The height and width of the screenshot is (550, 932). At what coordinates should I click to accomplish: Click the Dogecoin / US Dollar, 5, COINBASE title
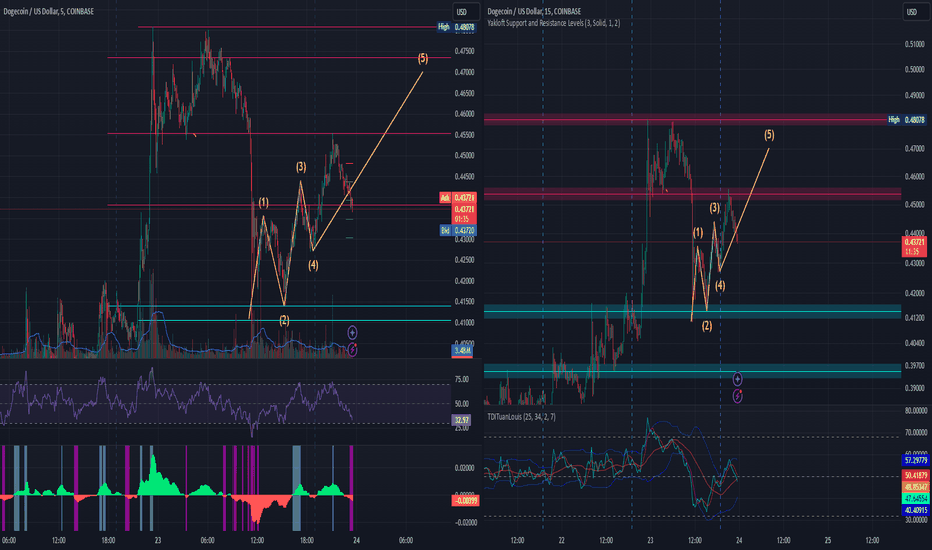click(49, 11)
